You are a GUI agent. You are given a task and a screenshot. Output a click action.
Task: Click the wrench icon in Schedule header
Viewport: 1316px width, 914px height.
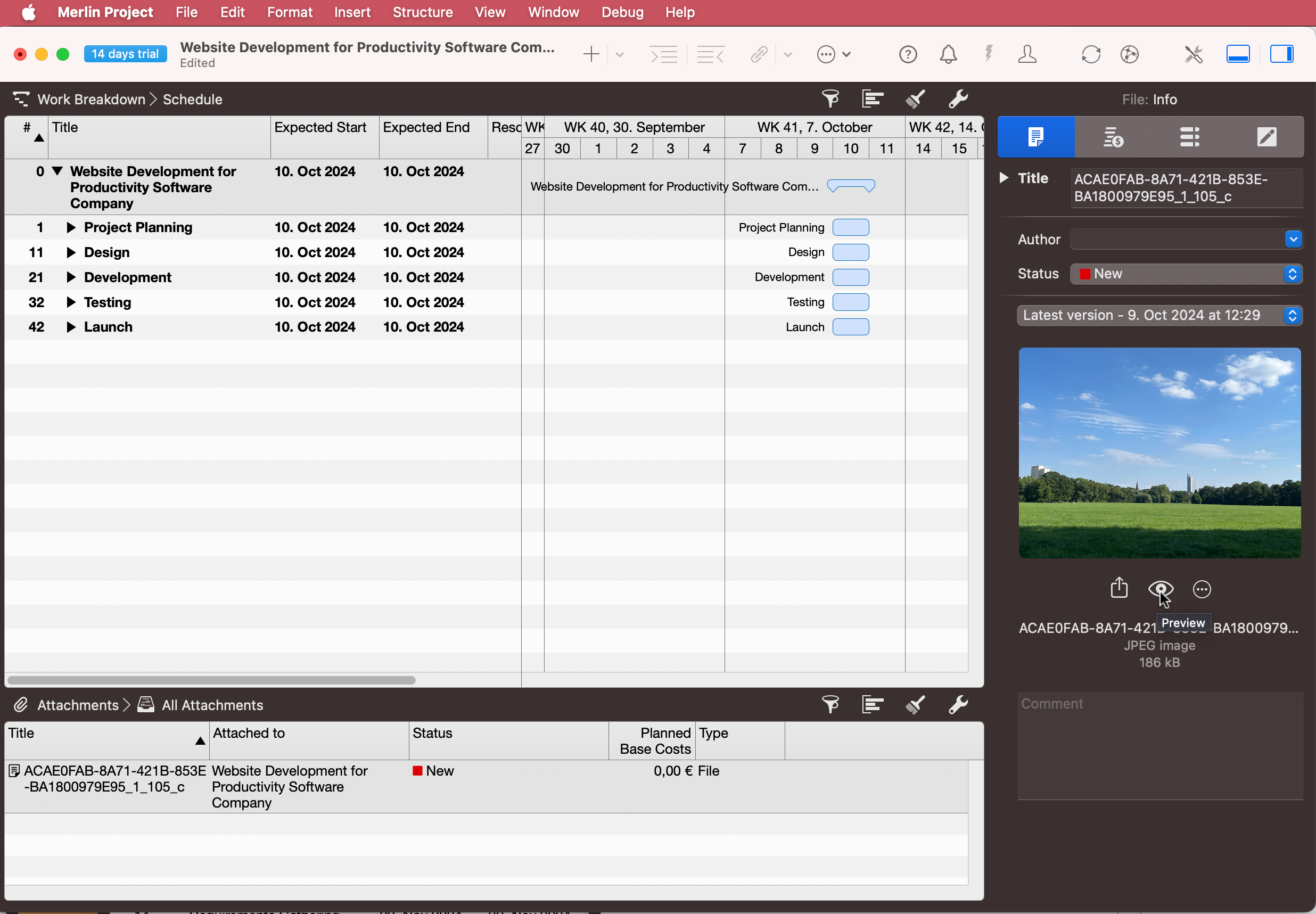click(x=958, y=99)
